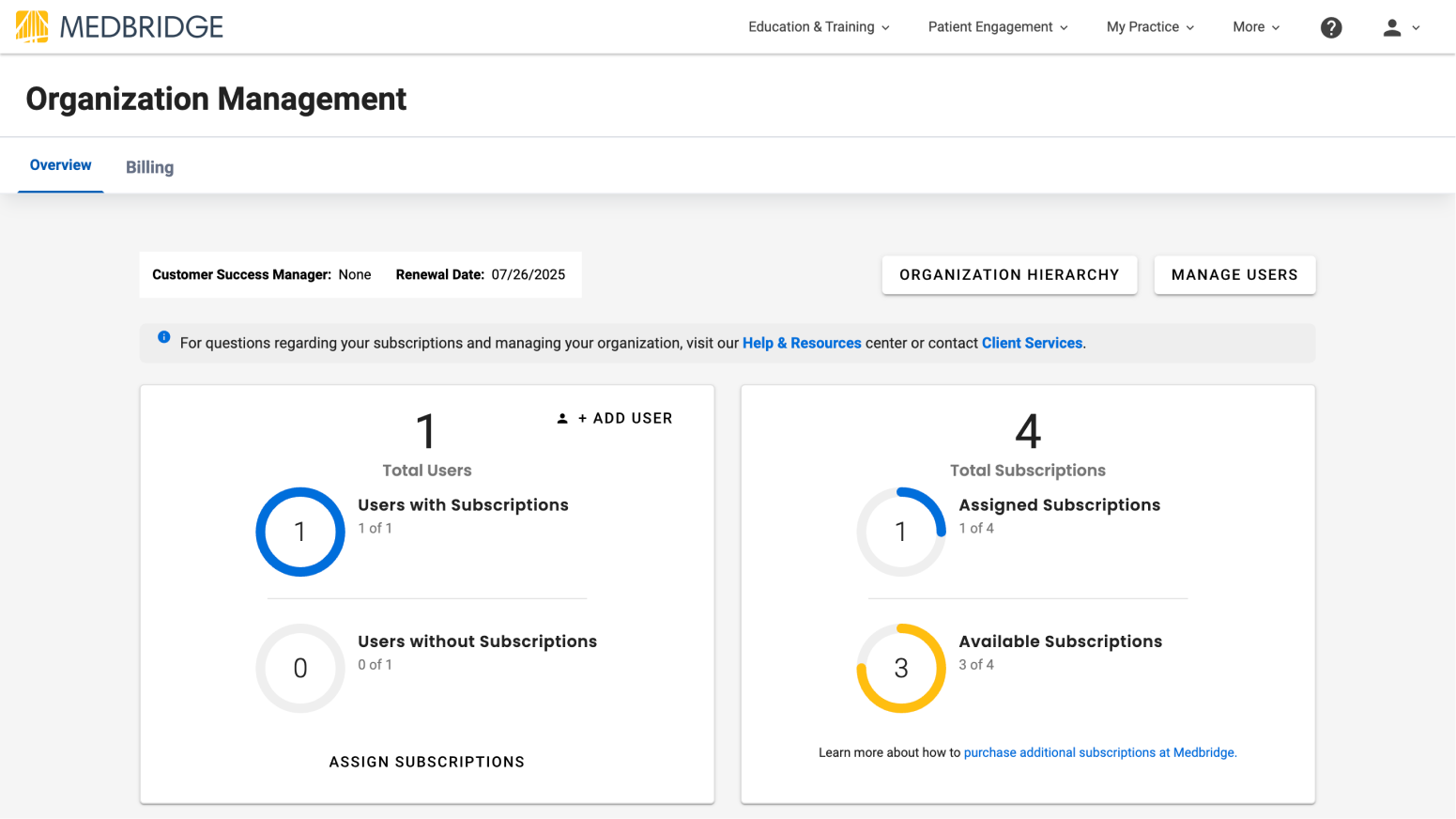
Task: Click the Medbridge logo icon
Action: (32, 26)
